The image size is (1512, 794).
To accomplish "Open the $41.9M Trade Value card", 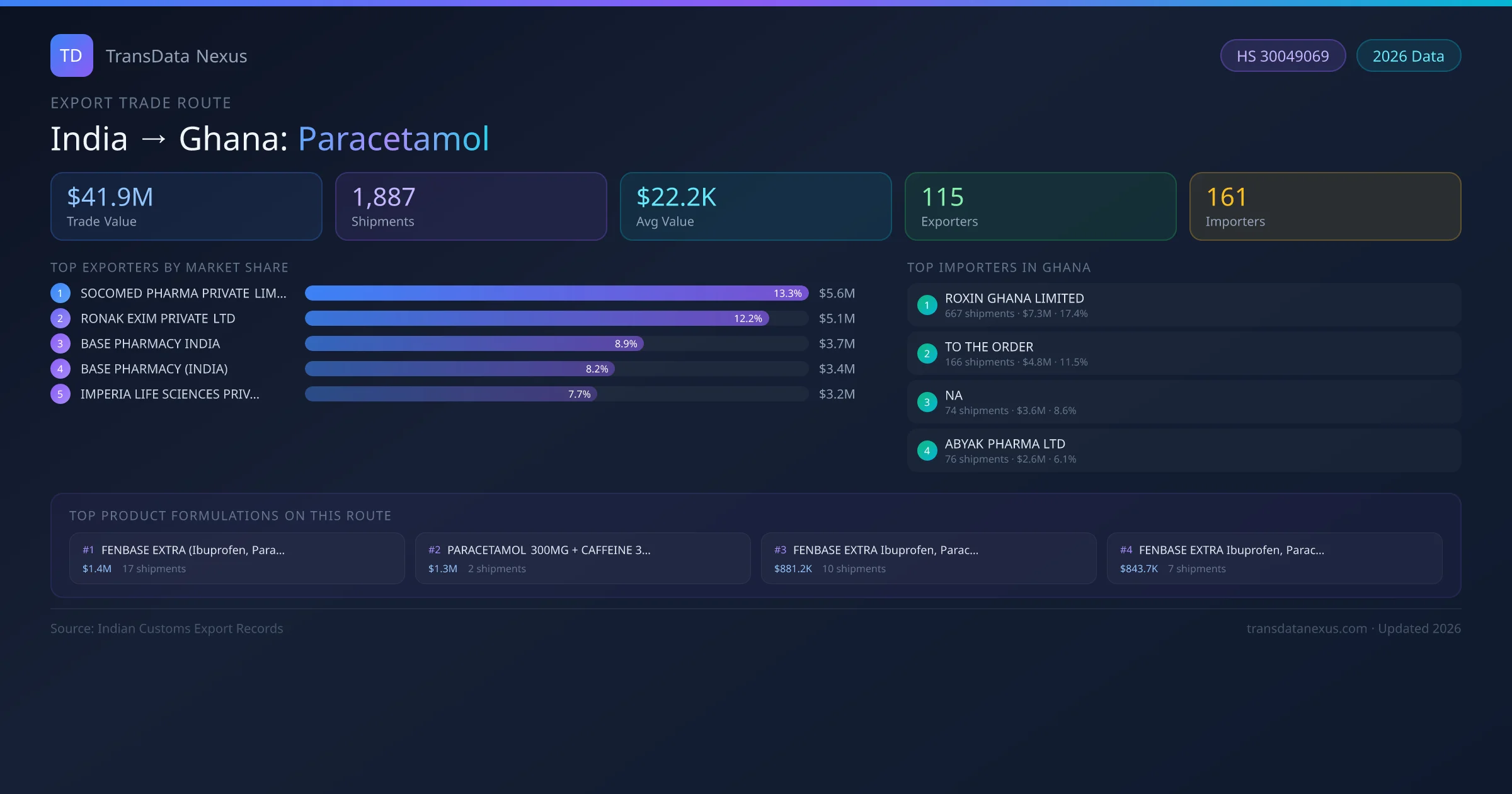I will (x=186, y=207).
